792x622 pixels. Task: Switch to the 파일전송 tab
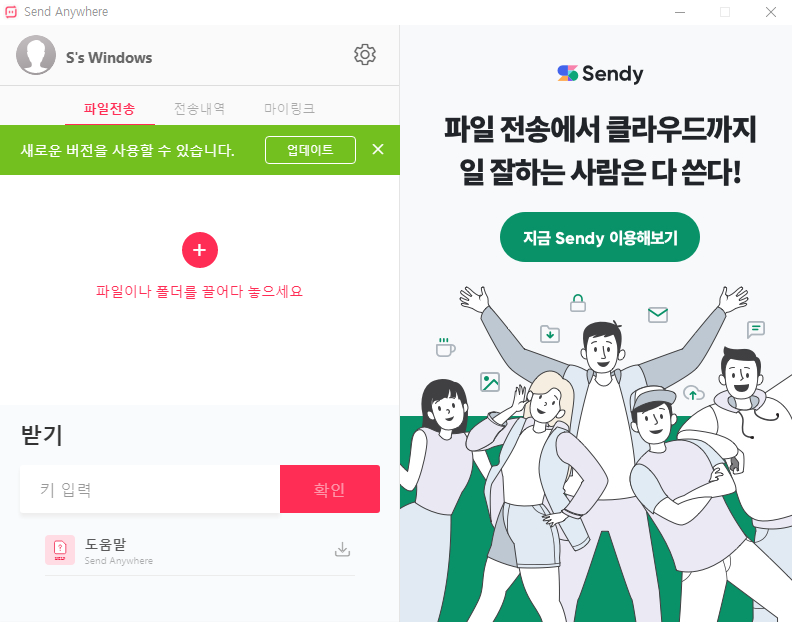(x=110, y=109)
